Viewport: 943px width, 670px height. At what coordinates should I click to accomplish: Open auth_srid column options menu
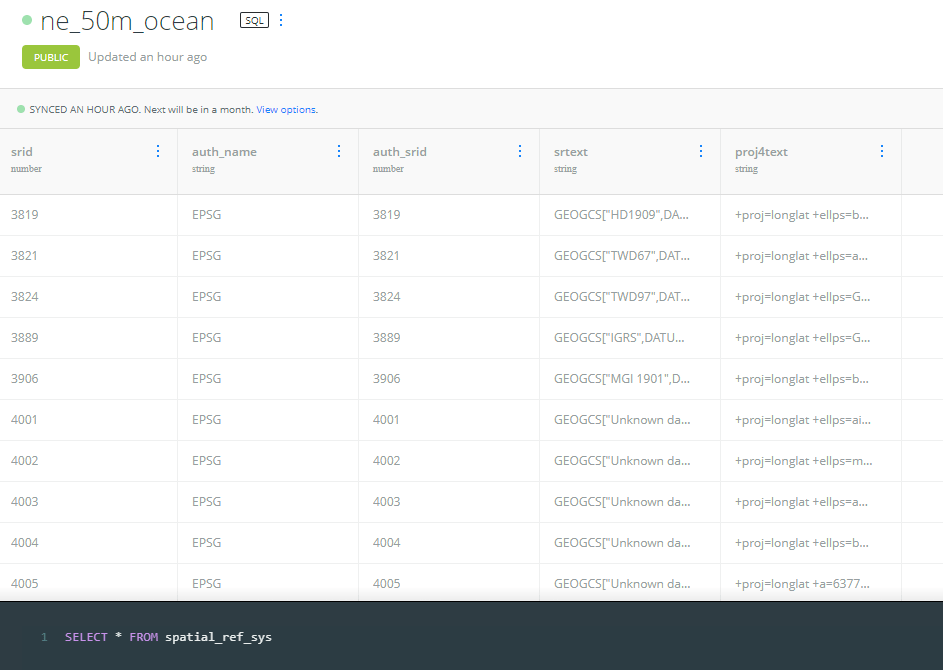(520, 151)
